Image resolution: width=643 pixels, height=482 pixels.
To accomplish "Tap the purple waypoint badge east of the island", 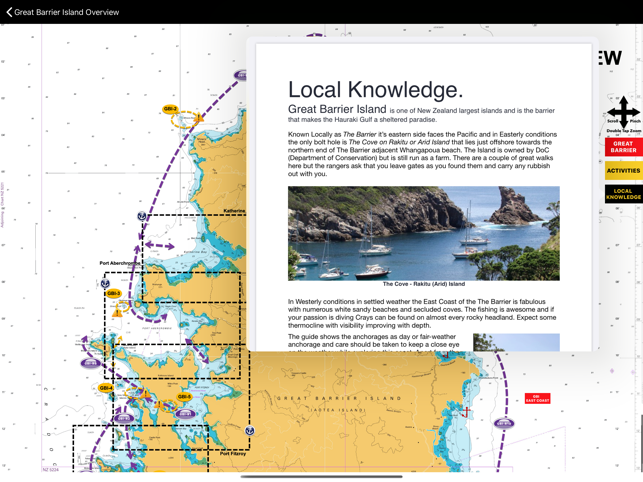I will [x=504, y=424].
